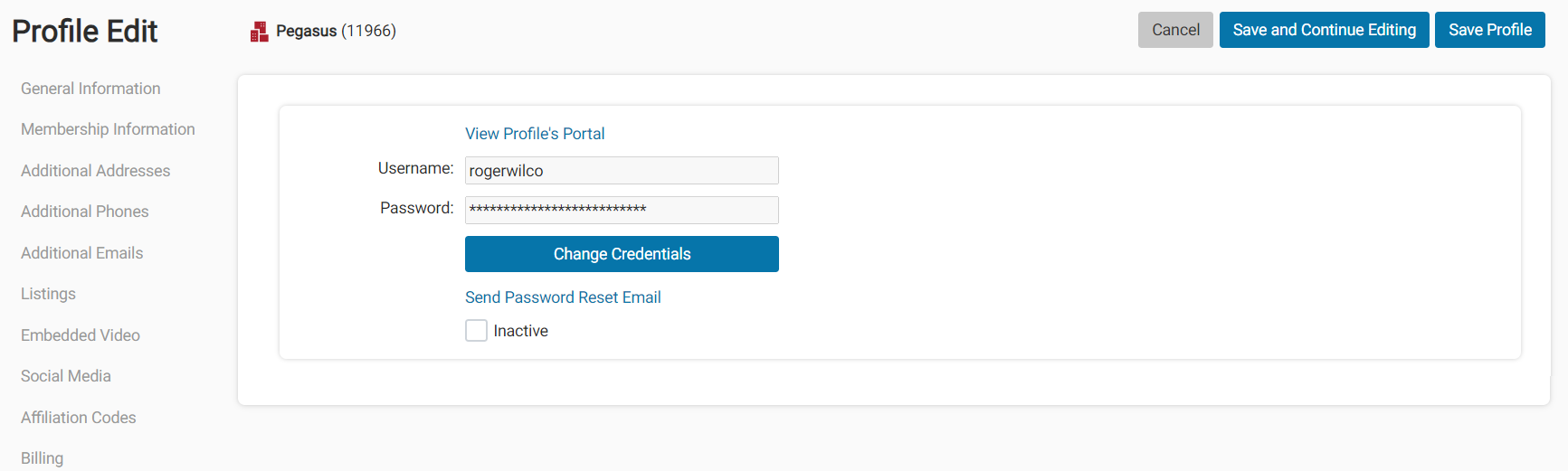Navigate to Listings section
This screenshot has width=1568, height=471.
tap(48, 294)
